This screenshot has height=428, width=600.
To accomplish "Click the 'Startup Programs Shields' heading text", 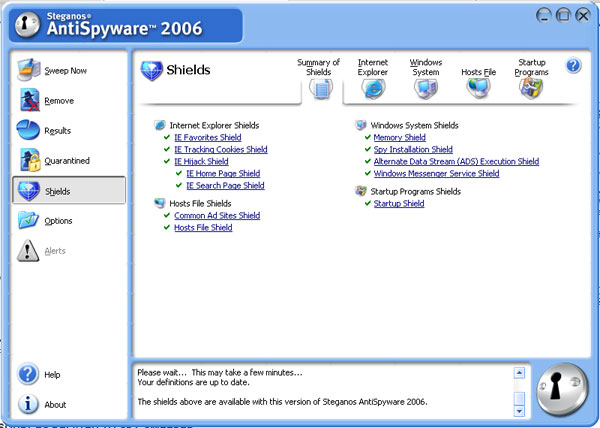I will (416, 191).
